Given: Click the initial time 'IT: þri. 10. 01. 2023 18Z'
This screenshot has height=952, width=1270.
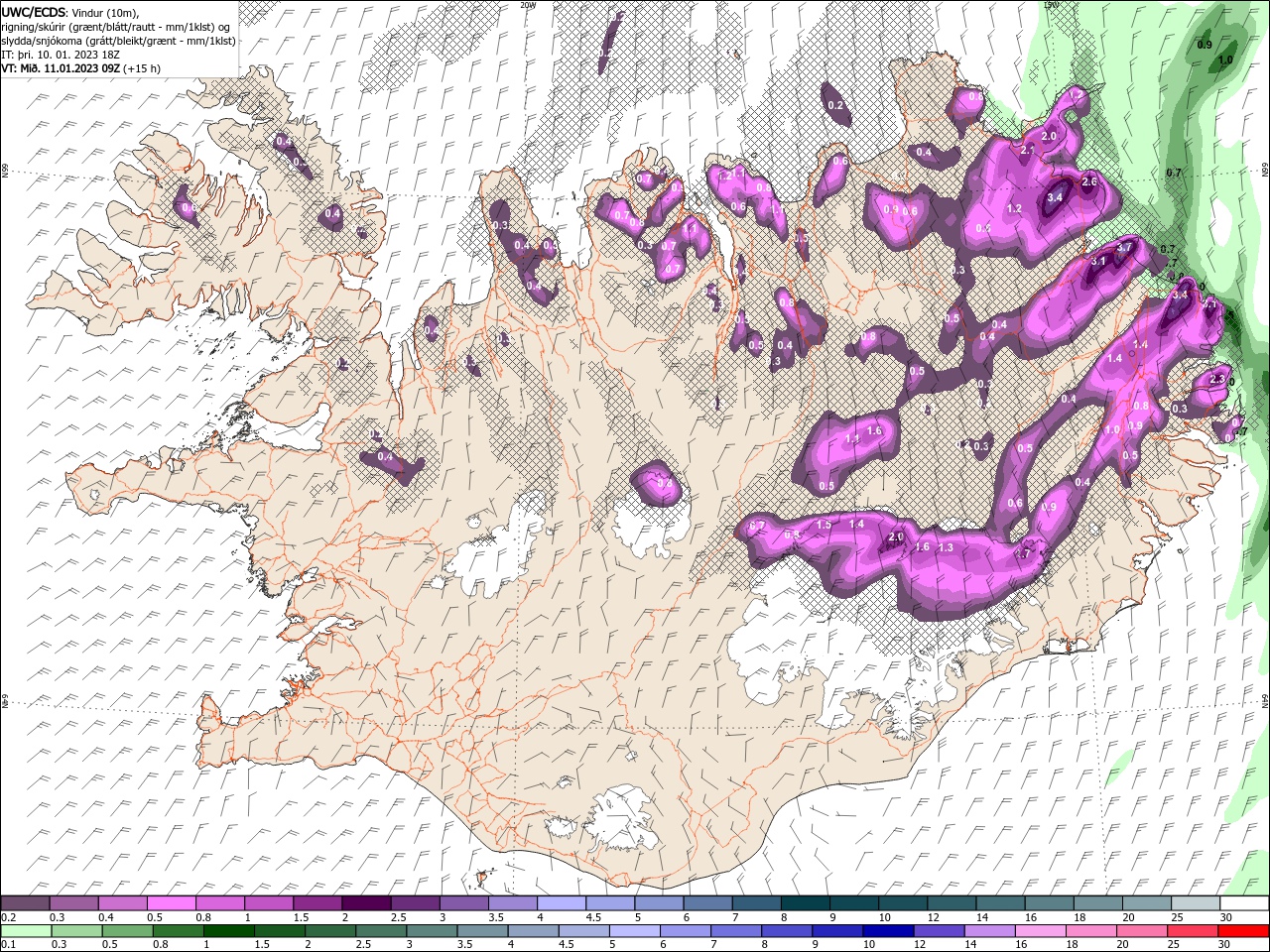Looking at the screenshot, I should (x=62, y=55).
